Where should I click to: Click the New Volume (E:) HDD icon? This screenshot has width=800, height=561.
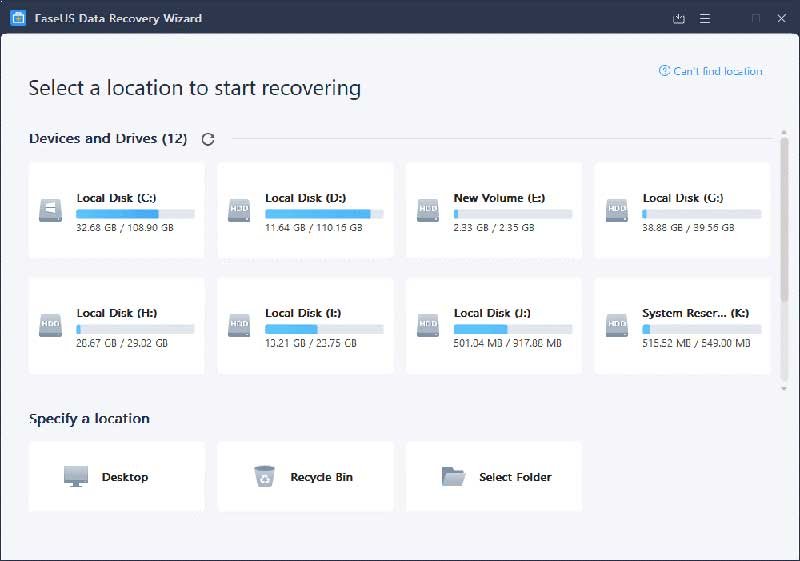click(x=428, y=210)
